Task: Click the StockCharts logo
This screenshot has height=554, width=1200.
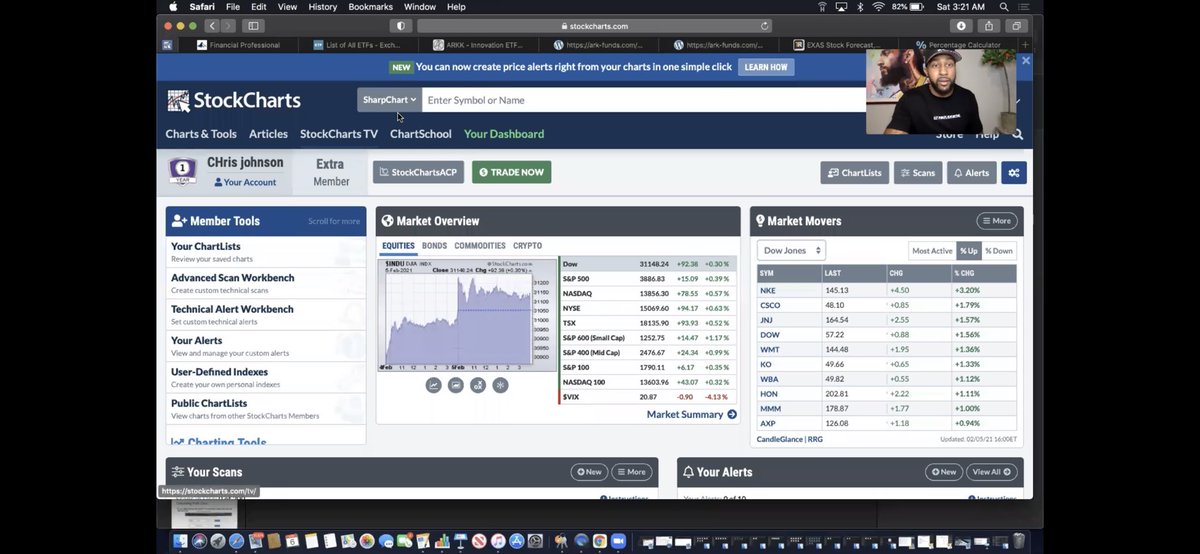Action: [x=234, y=100]
